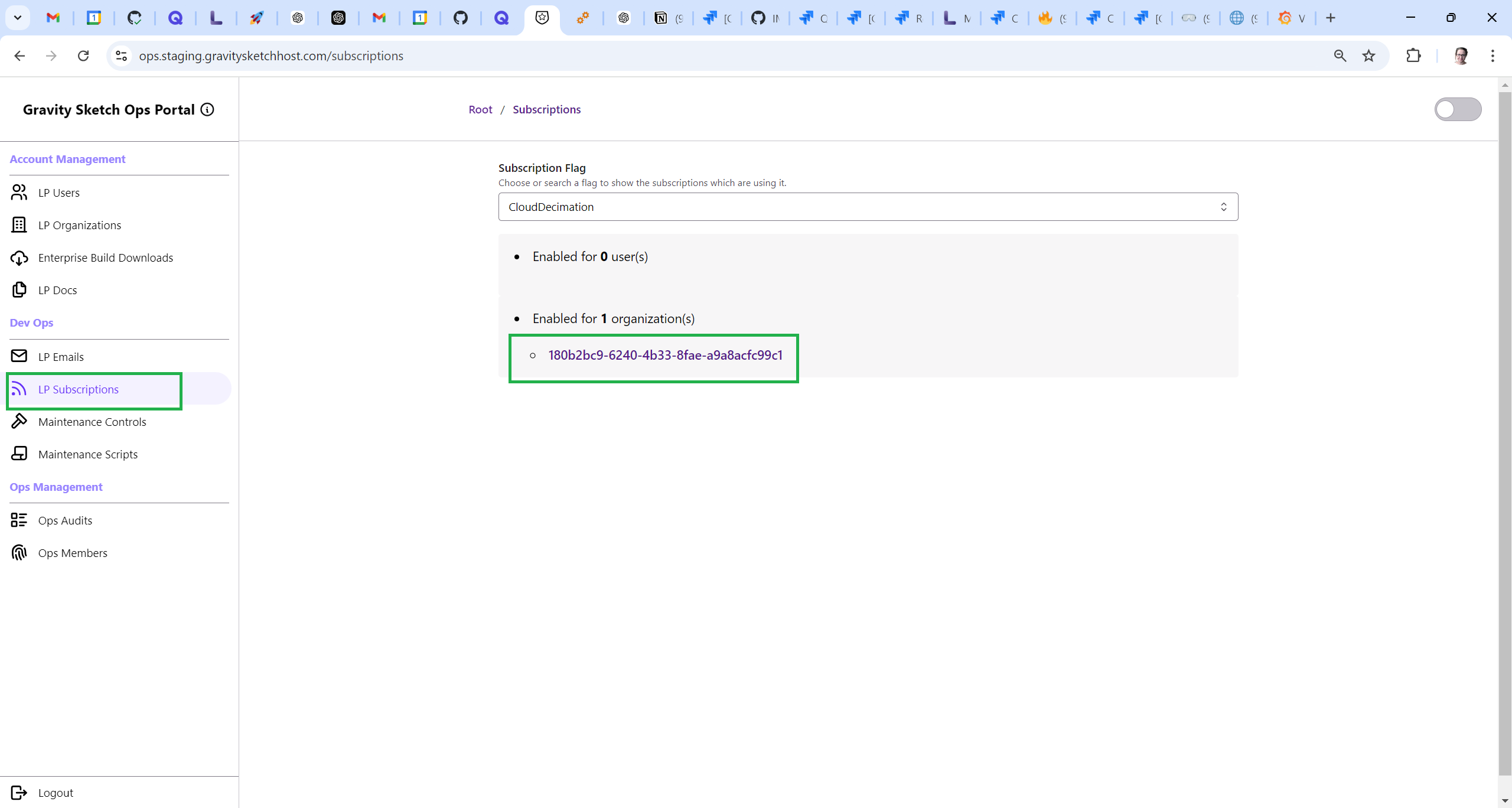Open the LP Organizations menu item
Screen dimensions: 1512x808
[79, 225]
